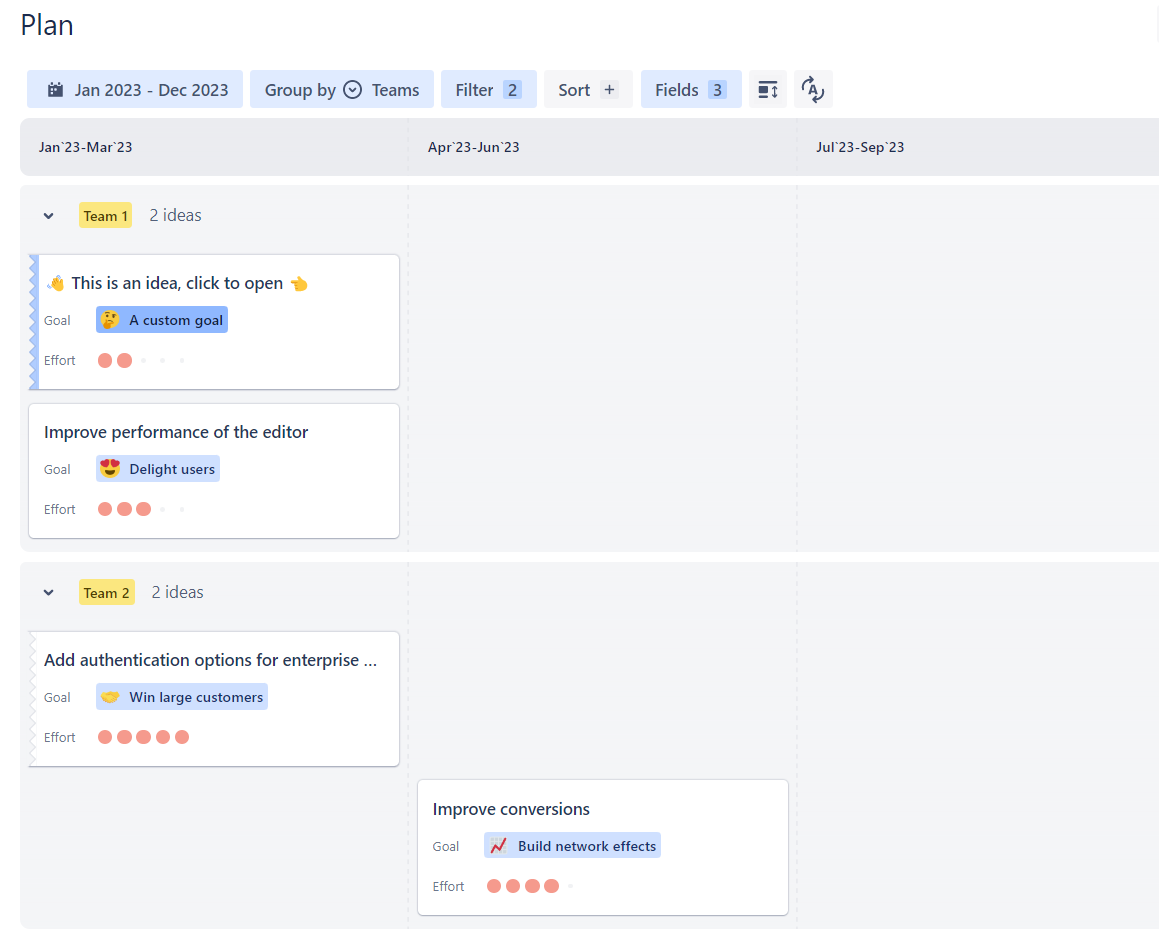
Task: Open the Sort options
Action: pos(588,89)
